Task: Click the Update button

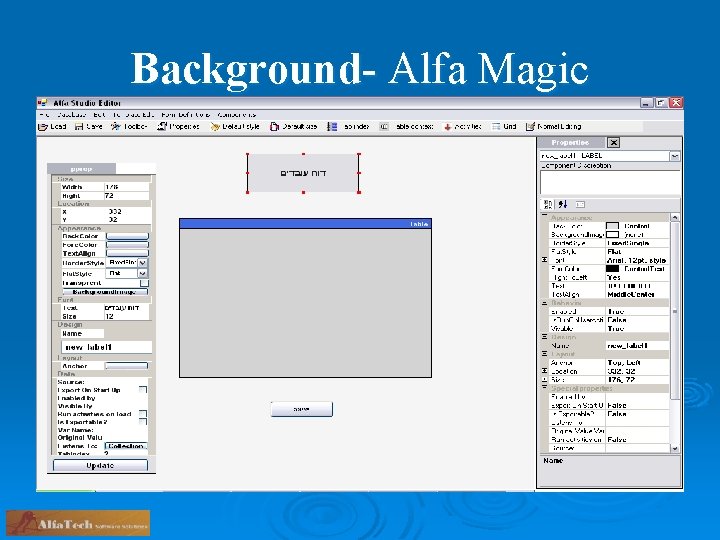Action: tap(101, 466)
